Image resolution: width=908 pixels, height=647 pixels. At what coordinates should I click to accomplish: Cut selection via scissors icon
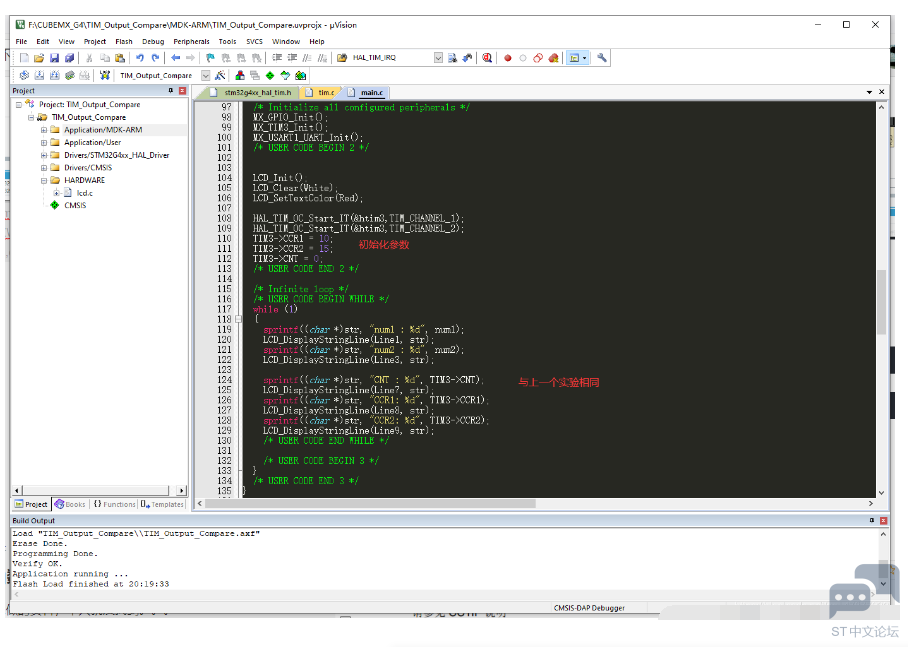(89, 58)
